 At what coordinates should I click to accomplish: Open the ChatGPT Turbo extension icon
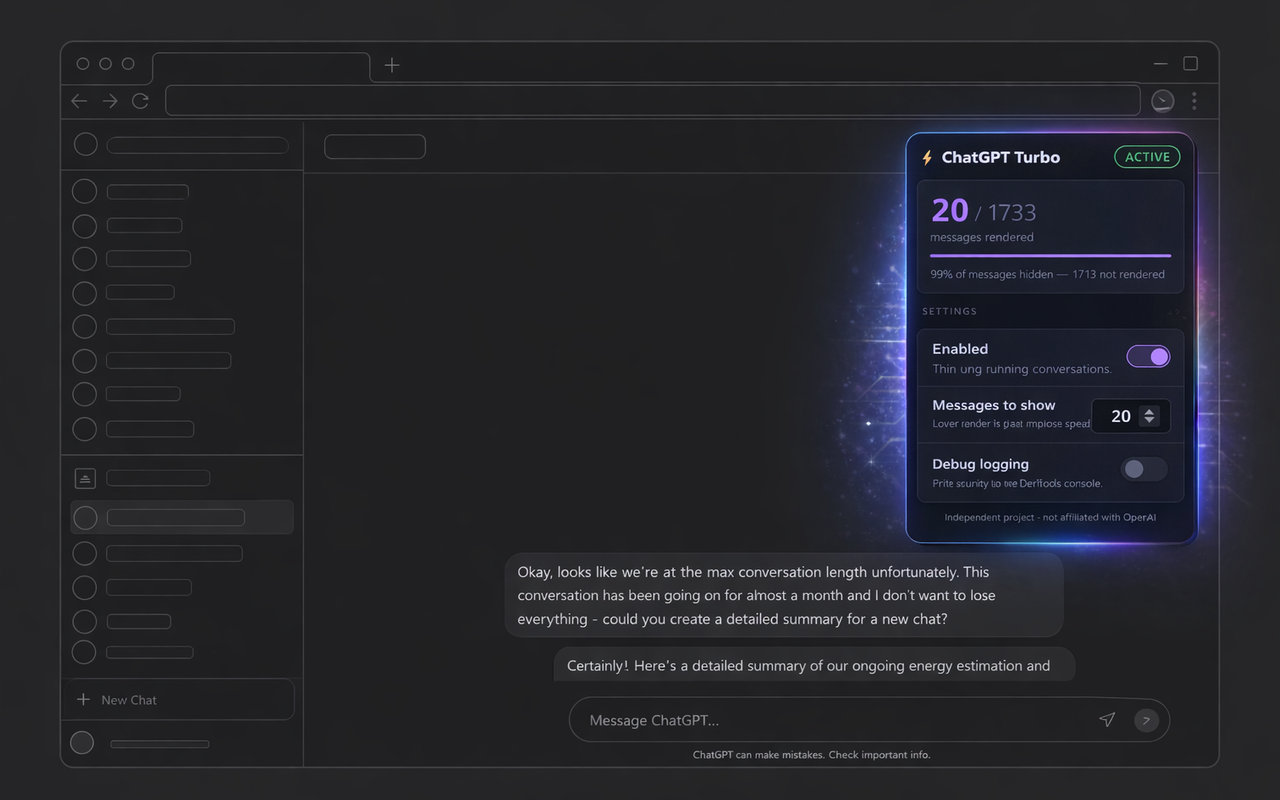[x=1162, y=101]
